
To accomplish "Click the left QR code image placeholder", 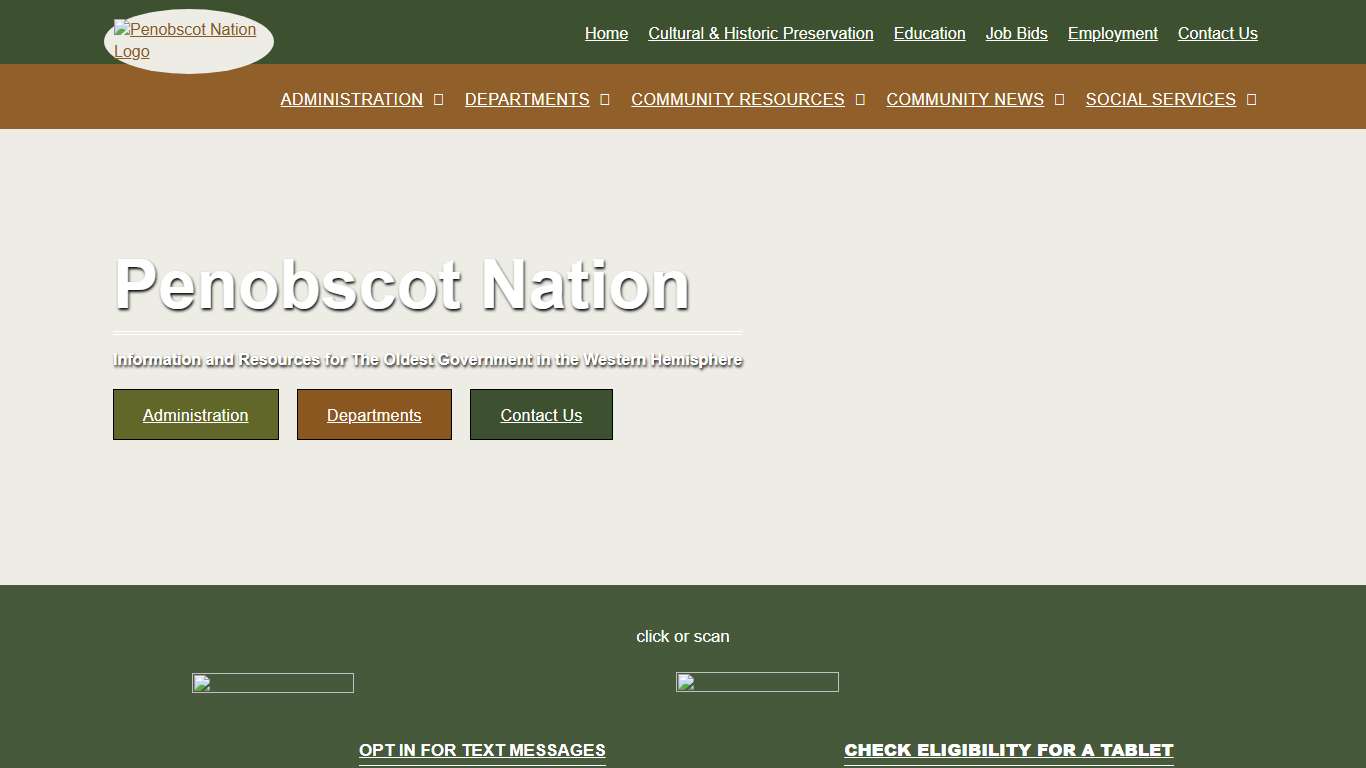I will pyautogui.click(x=272, y=683).
